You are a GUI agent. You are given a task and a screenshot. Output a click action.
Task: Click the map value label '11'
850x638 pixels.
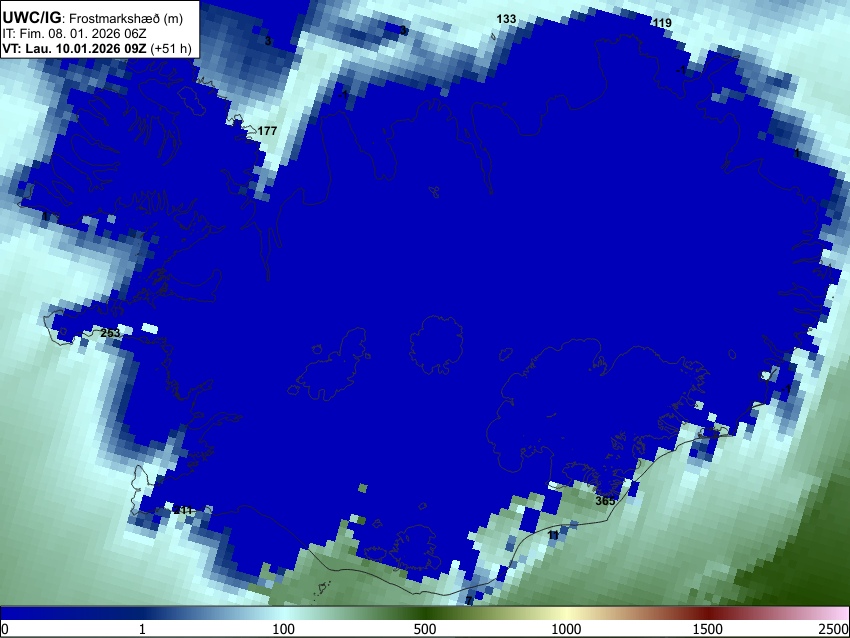(x=553, y=535)
